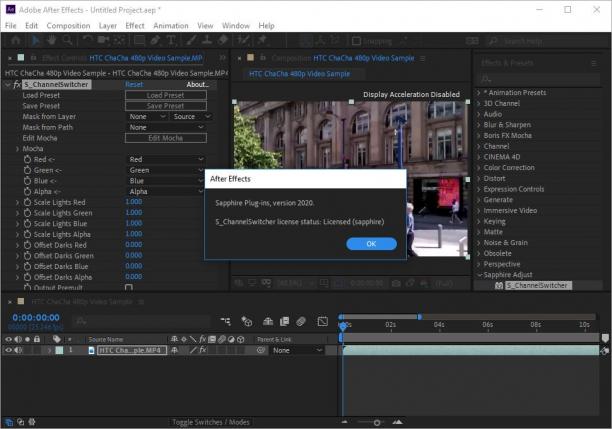Screen dimensions: 612x429
Task: Click the Motion Blur timeline icon
Action: click(301, 321)
